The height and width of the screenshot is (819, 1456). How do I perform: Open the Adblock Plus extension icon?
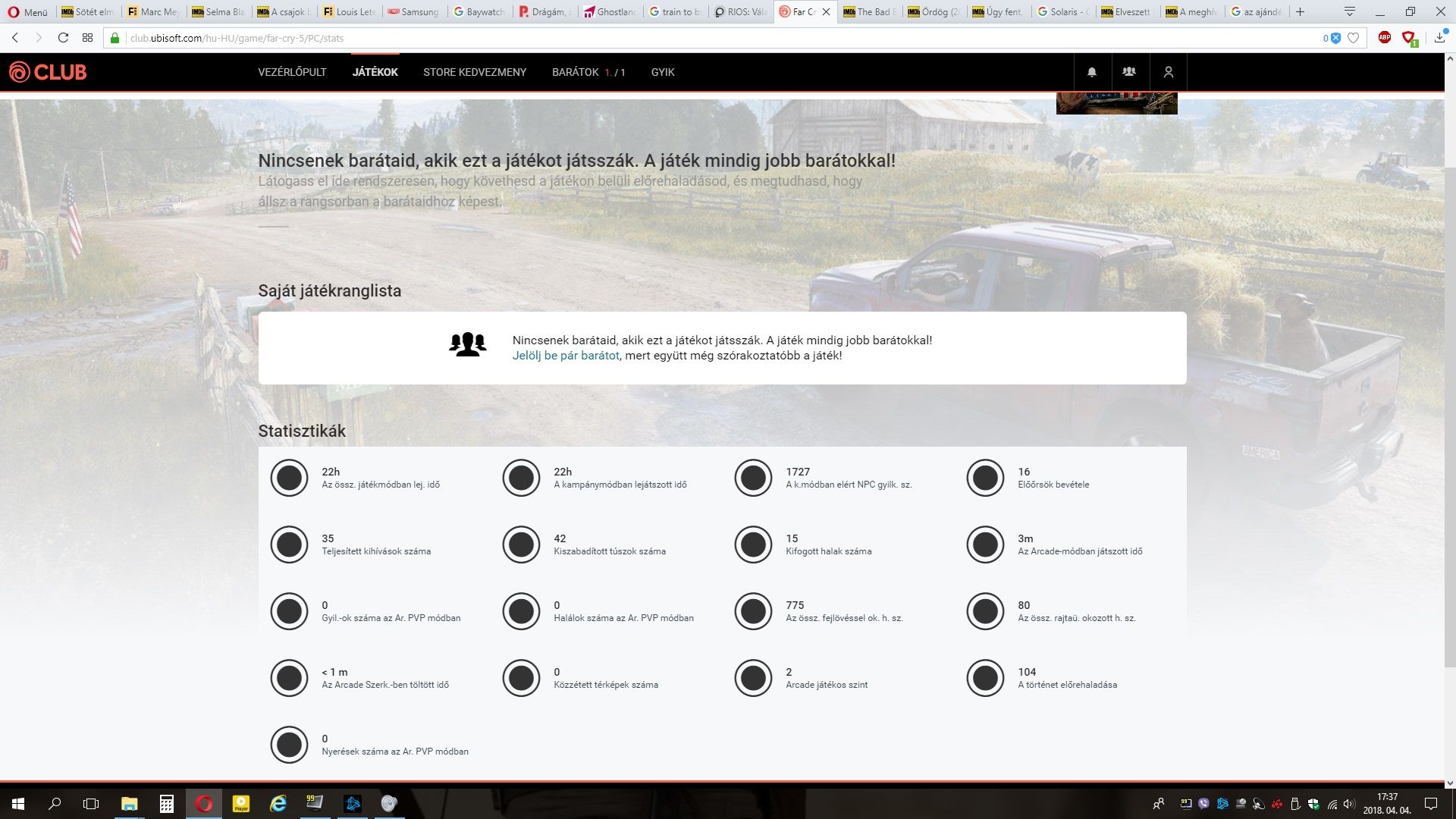point(1384,38)
